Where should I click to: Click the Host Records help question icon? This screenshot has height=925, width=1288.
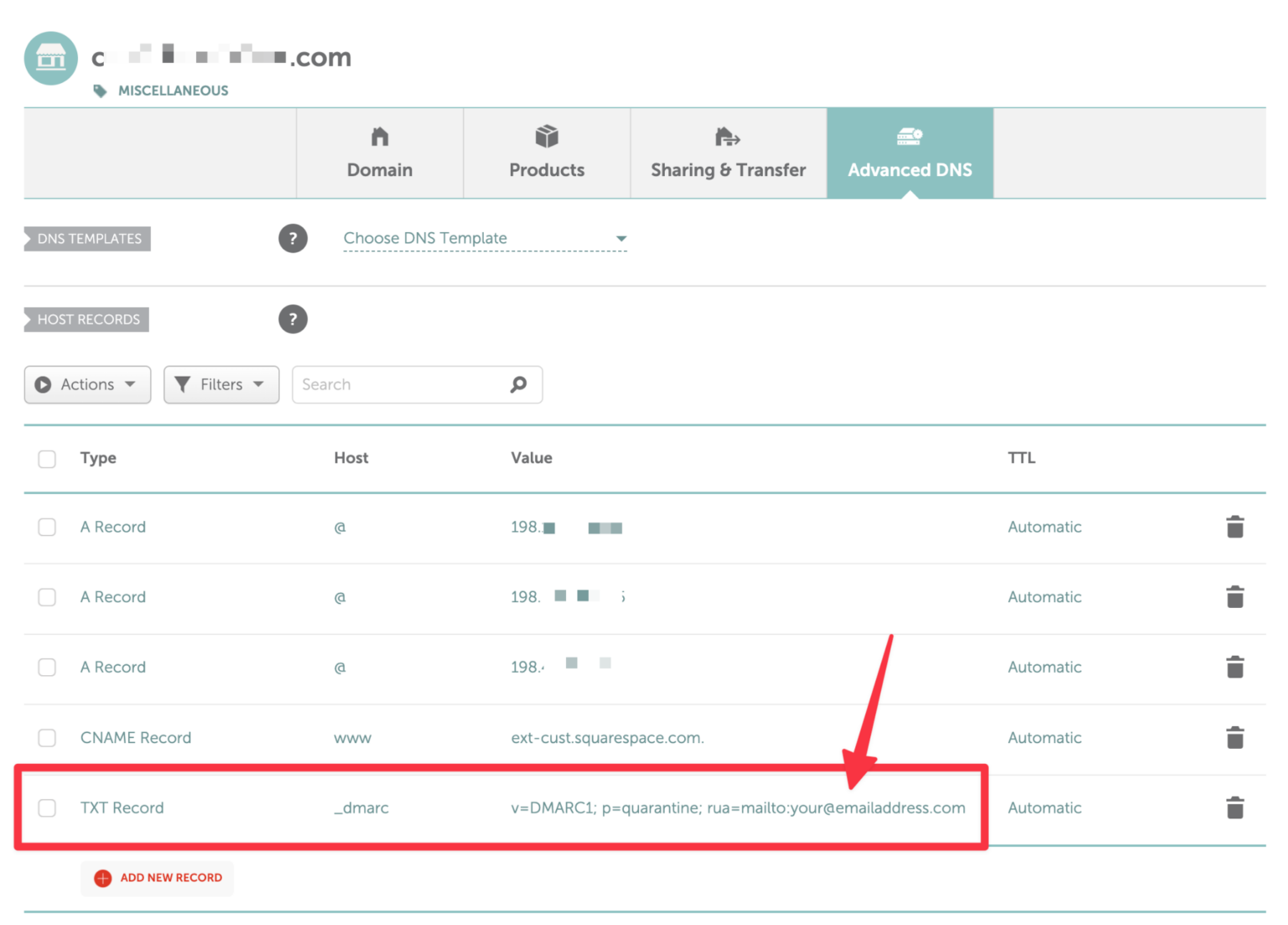pos(293,319)
